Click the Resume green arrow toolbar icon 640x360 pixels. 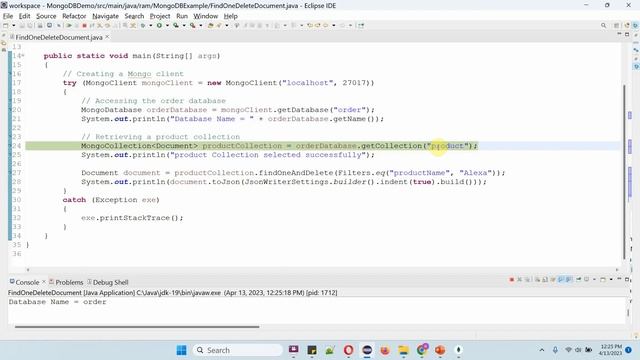pos(69,25)
